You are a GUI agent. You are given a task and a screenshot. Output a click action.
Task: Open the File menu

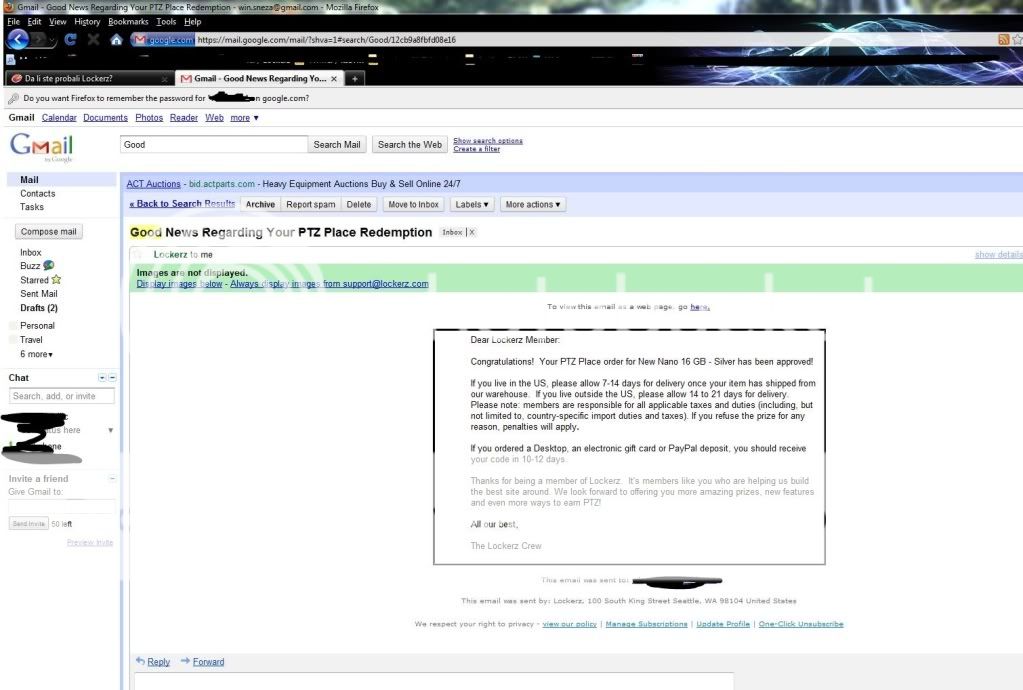tap(13, 22)
